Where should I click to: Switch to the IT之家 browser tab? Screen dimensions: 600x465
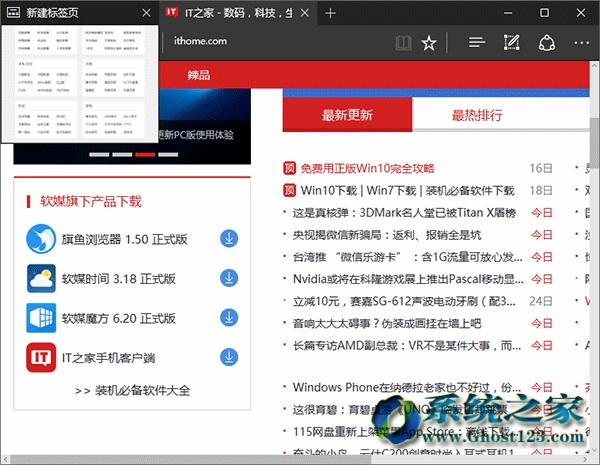point(238,13)
